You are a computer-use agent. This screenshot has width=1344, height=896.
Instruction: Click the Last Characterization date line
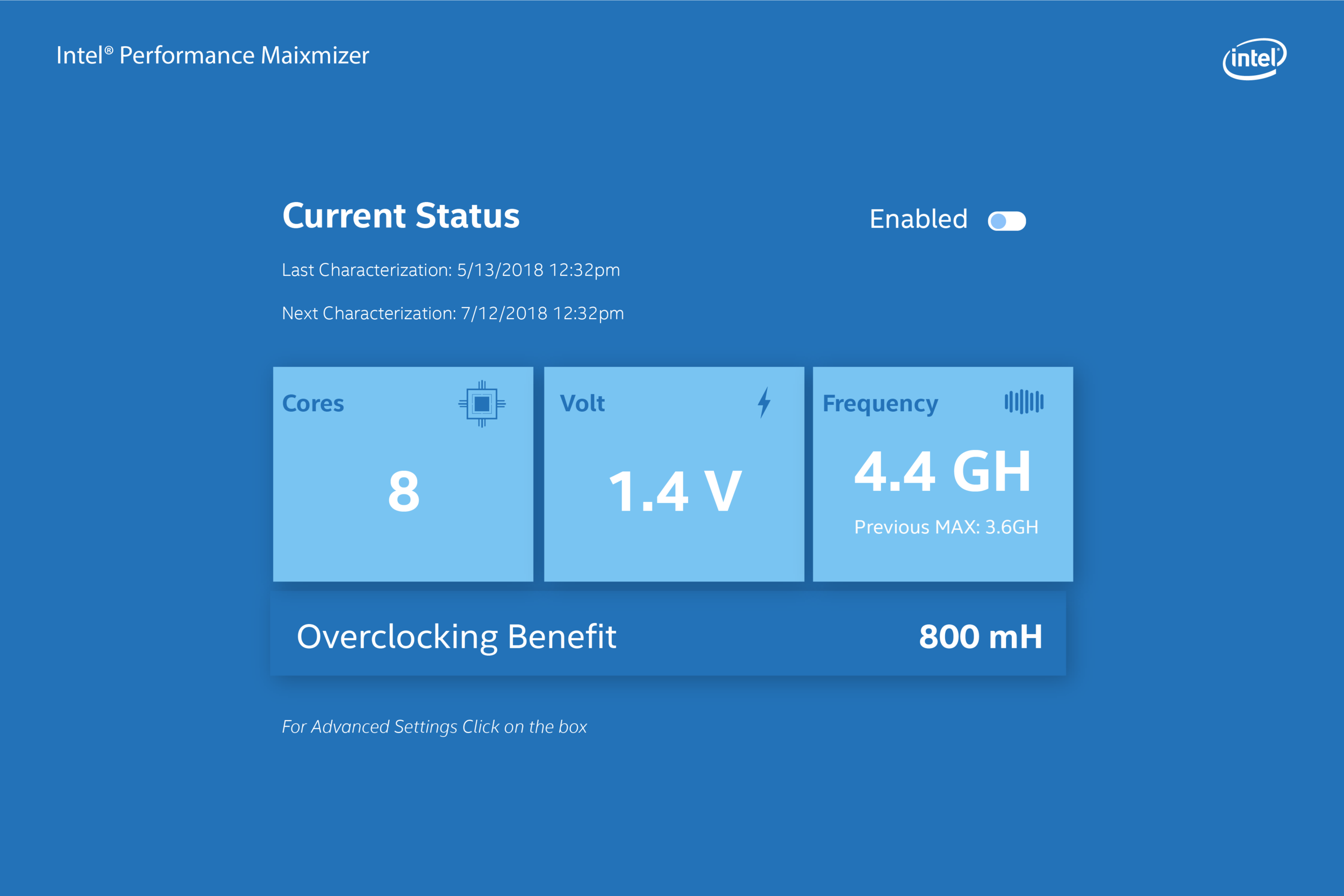(x=451, y=270)
